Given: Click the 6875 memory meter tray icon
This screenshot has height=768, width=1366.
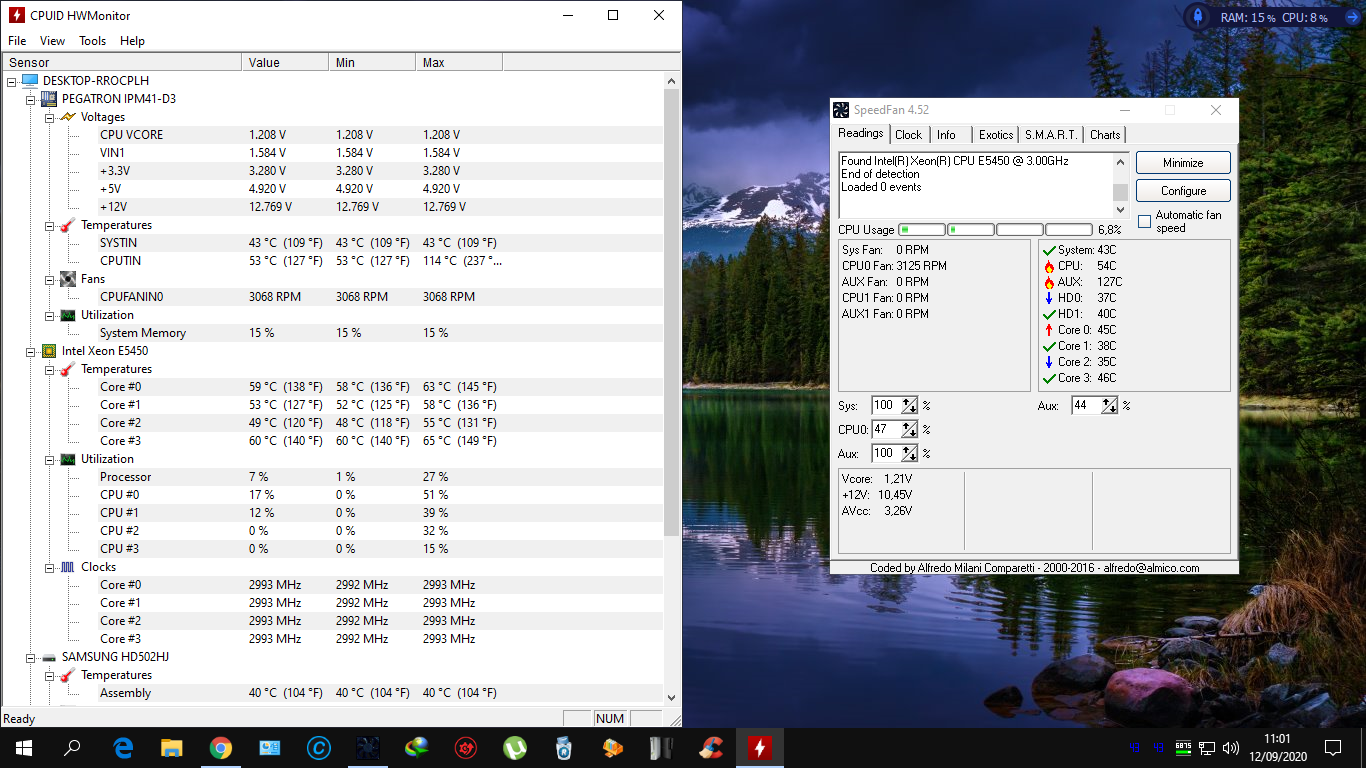Looking at the screenshot, I should [1183, 747].
